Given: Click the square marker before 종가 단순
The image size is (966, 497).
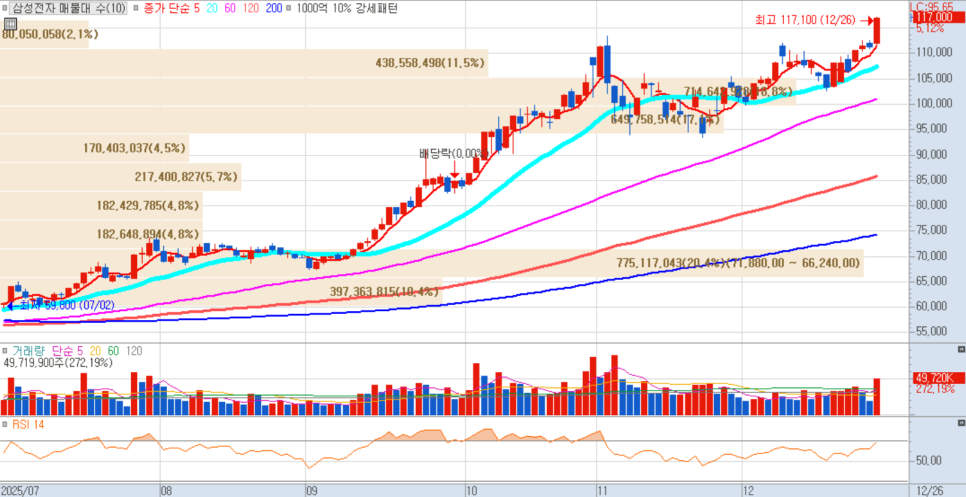Looking at the screenshot, I should click(x=136, y=9).
